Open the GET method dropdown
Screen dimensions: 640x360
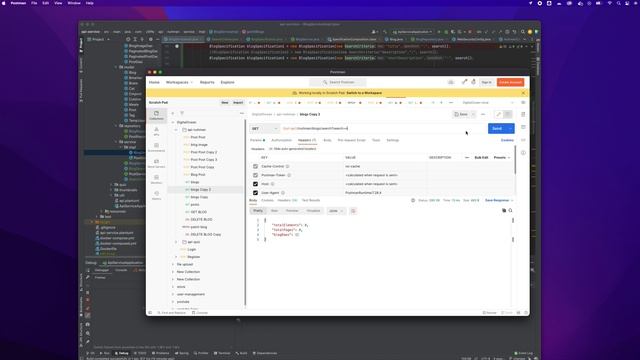click(264, 129)
